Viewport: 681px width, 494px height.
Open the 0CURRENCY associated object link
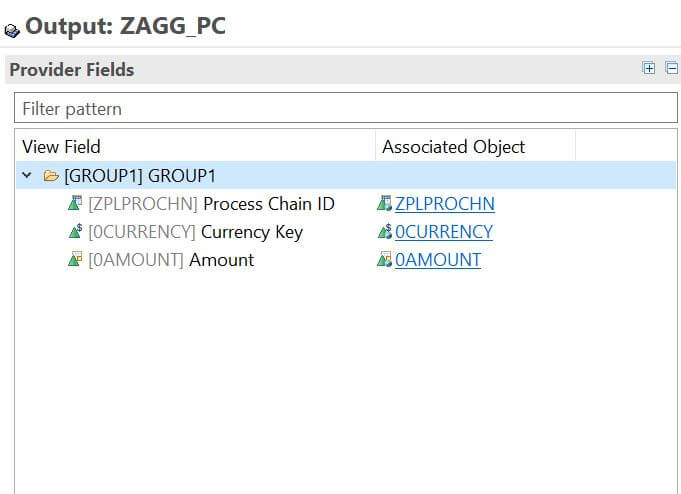(x=444, y=232)
